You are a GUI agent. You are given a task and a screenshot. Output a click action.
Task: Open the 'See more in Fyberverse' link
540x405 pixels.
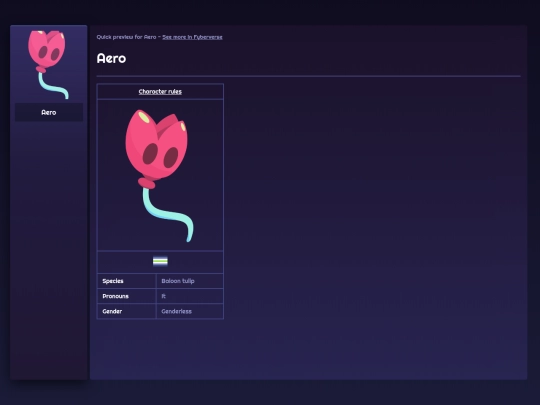pyautogui.click(x=192, y=37)
